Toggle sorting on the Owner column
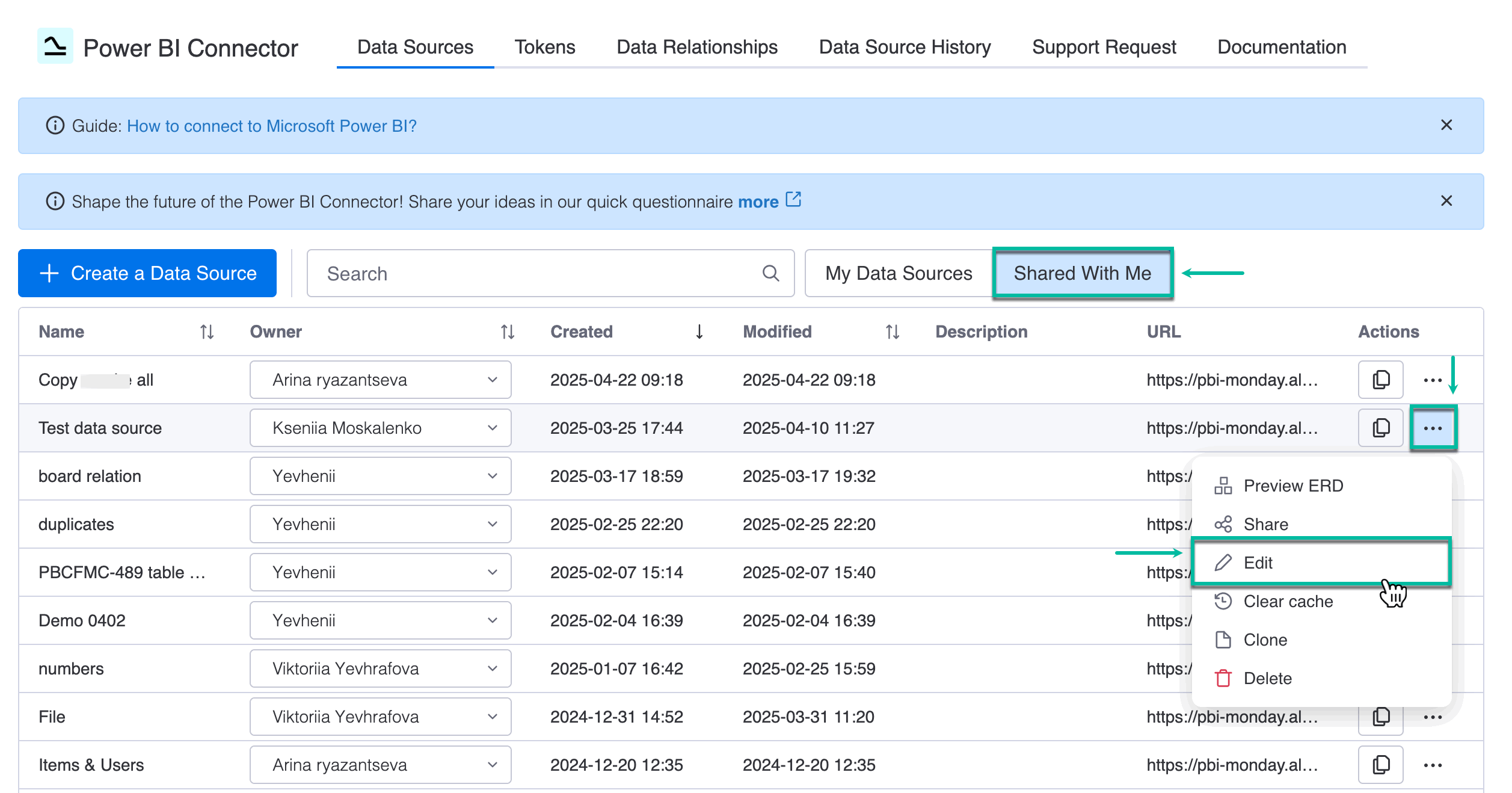 (x=507, y=332)
